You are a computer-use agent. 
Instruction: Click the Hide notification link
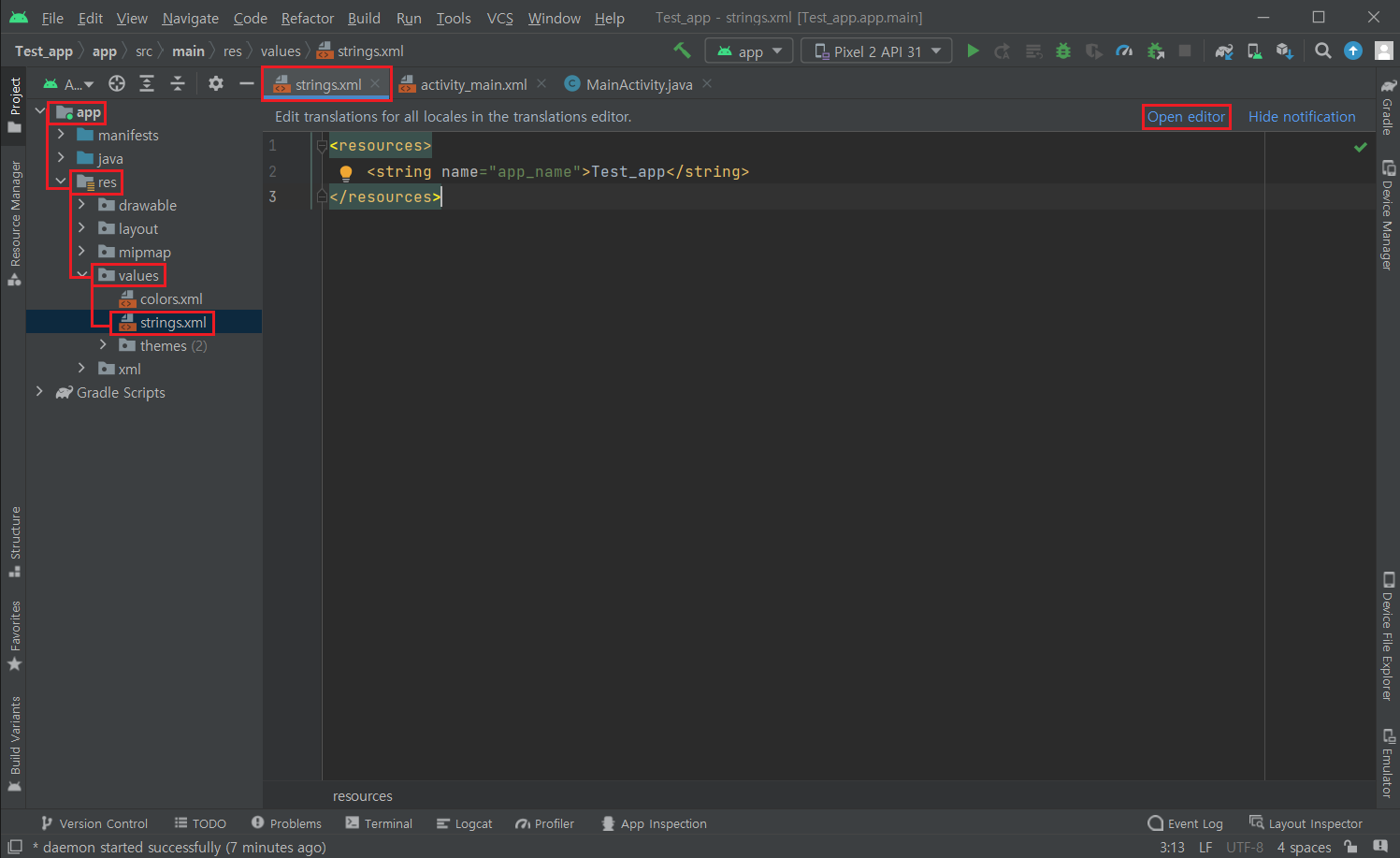tap(1302, 116)
